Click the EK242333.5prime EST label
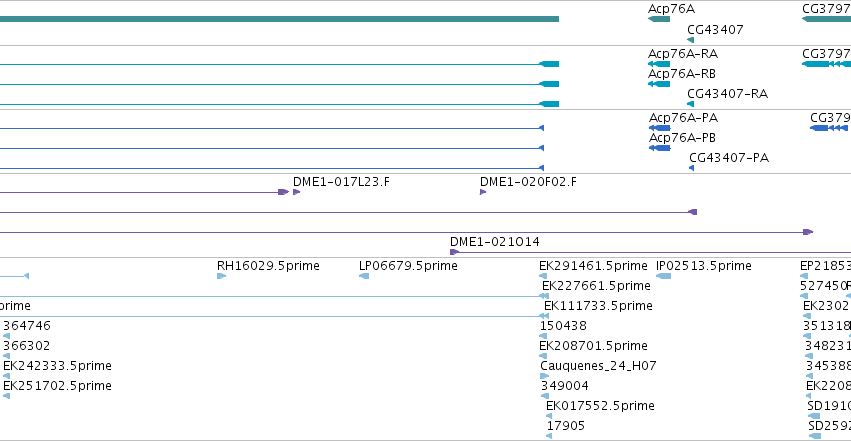The height and width of the screenshot is (441, 851). tap(58, 366)
